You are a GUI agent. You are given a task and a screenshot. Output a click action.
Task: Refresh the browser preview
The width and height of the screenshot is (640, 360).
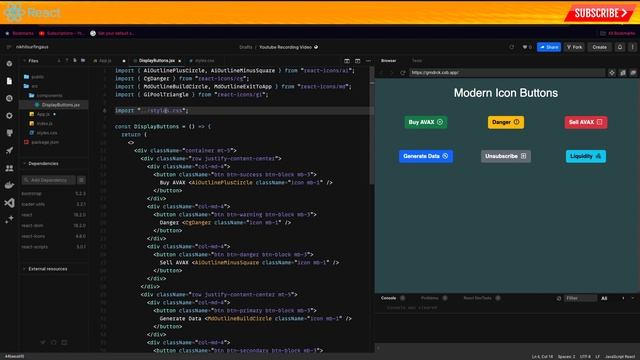[402, 73]
